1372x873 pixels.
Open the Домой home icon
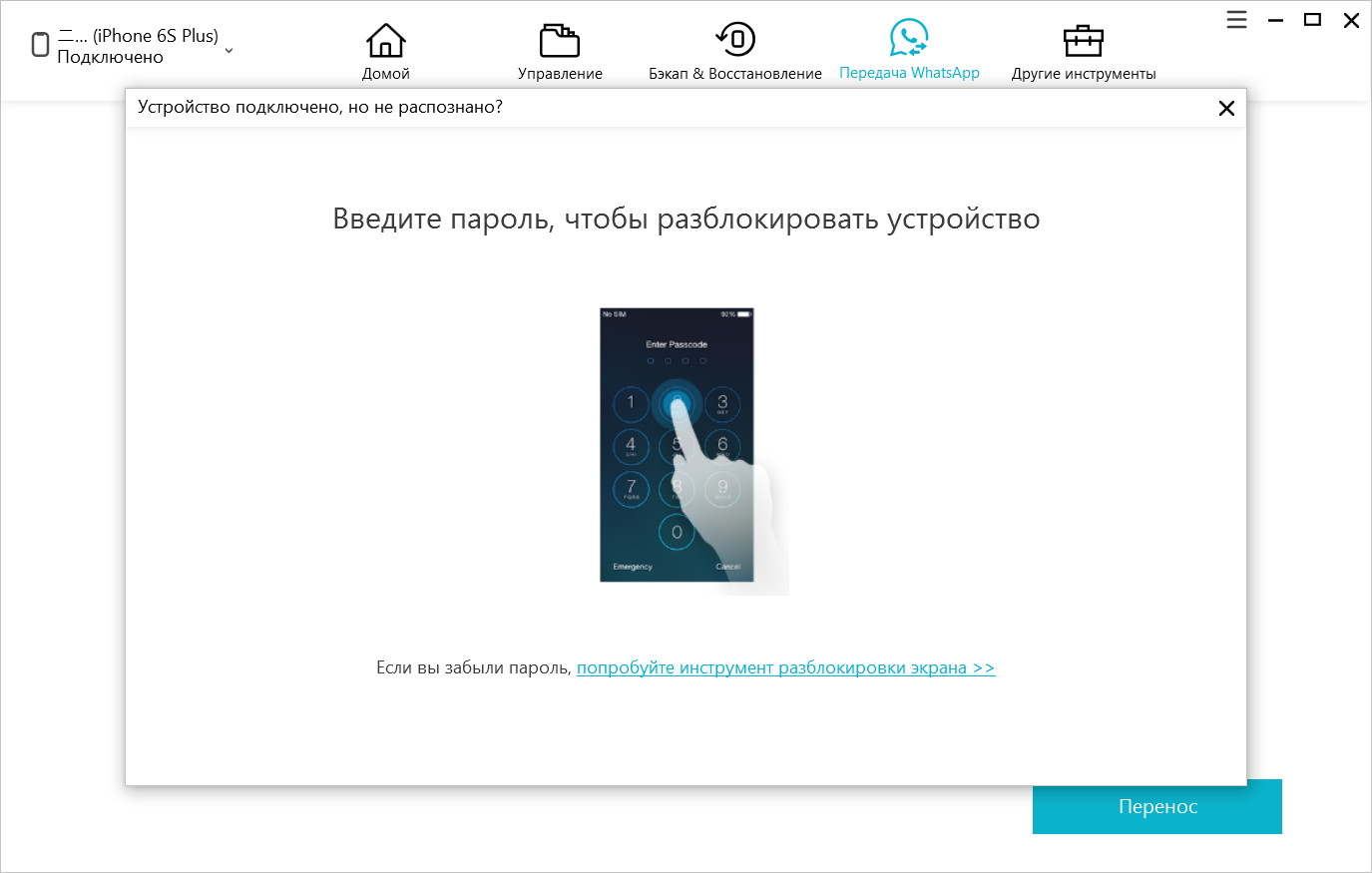pyautogui.click(x=385, y=41)
